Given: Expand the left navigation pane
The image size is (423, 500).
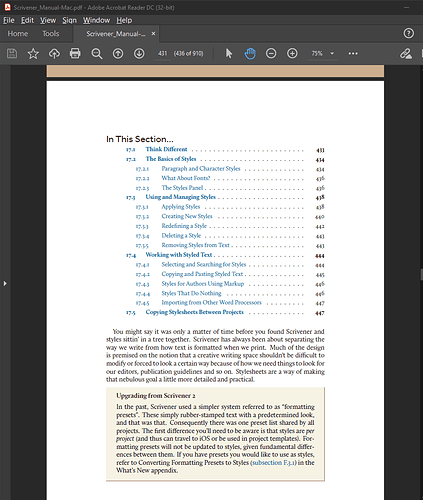Looking at the screenshot, I should [5, 283].
